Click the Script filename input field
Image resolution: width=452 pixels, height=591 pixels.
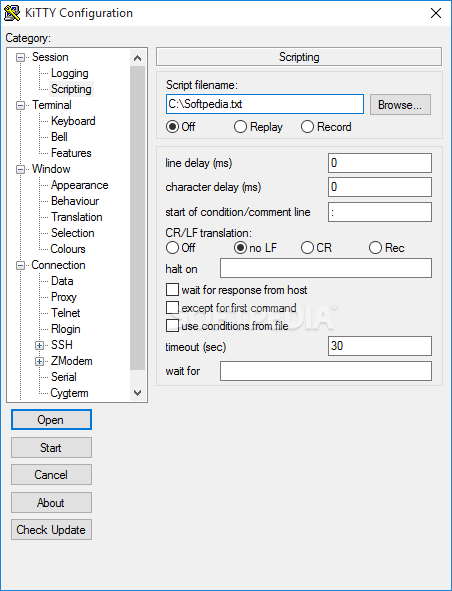coord(265,104)
